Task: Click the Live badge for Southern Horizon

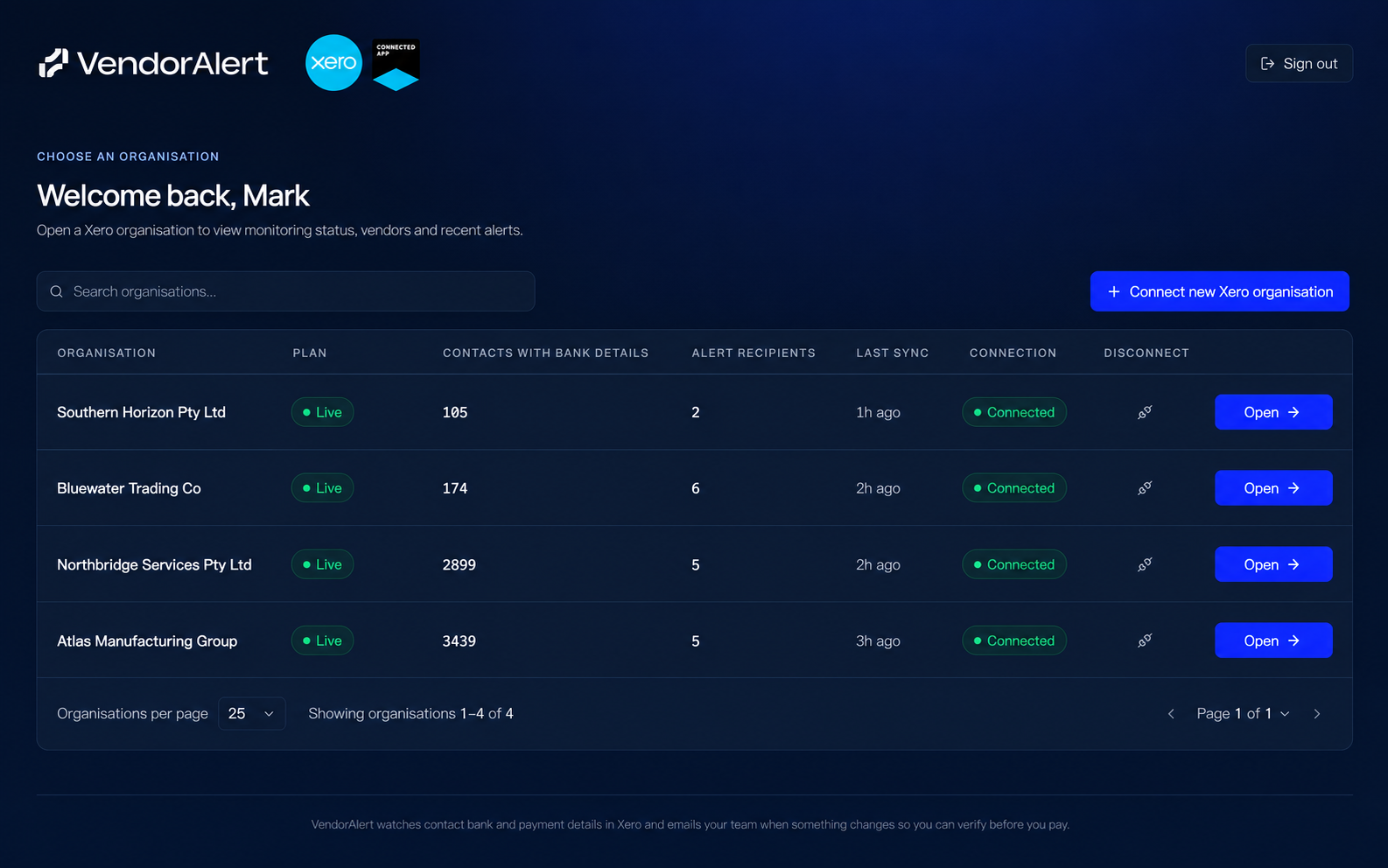Action: point(322,412)
